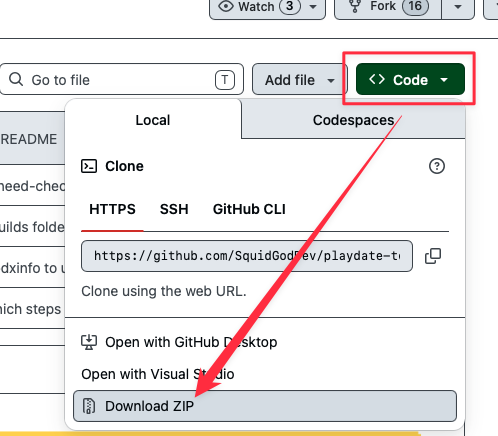The height and width of the screenshot is (436, 498).
Task: Switch to the Codespaces tab
Action: (x=353, y=120)
